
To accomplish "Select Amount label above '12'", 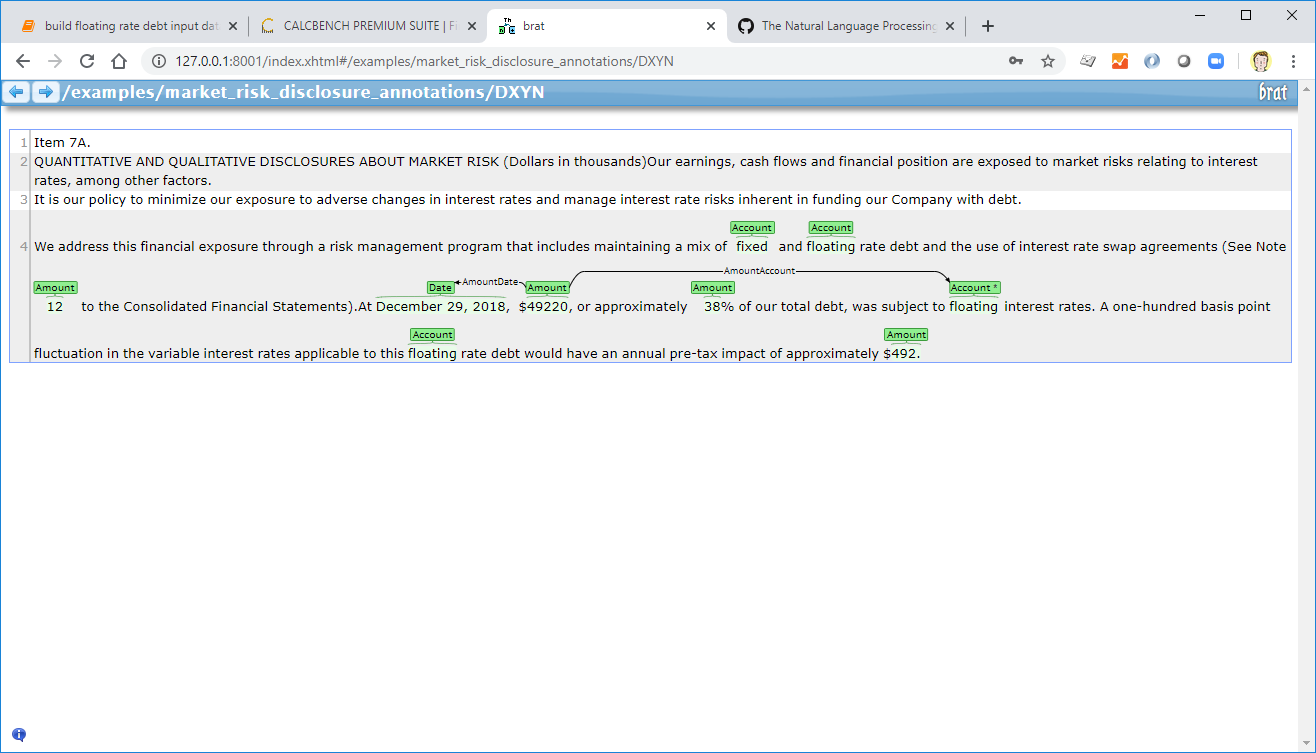I will click(55, 288).
